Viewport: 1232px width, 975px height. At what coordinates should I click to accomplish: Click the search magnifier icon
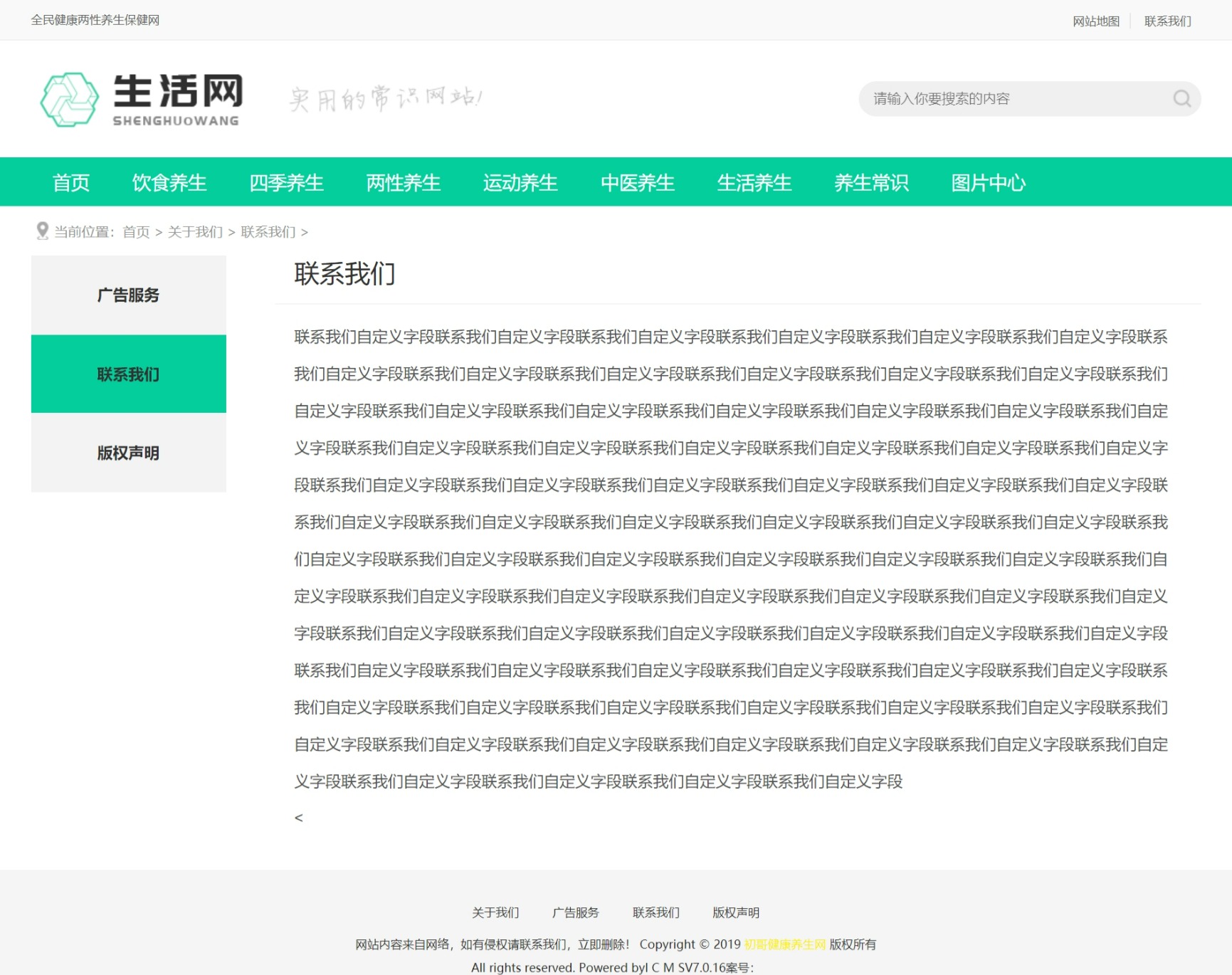coord(1181,98)
